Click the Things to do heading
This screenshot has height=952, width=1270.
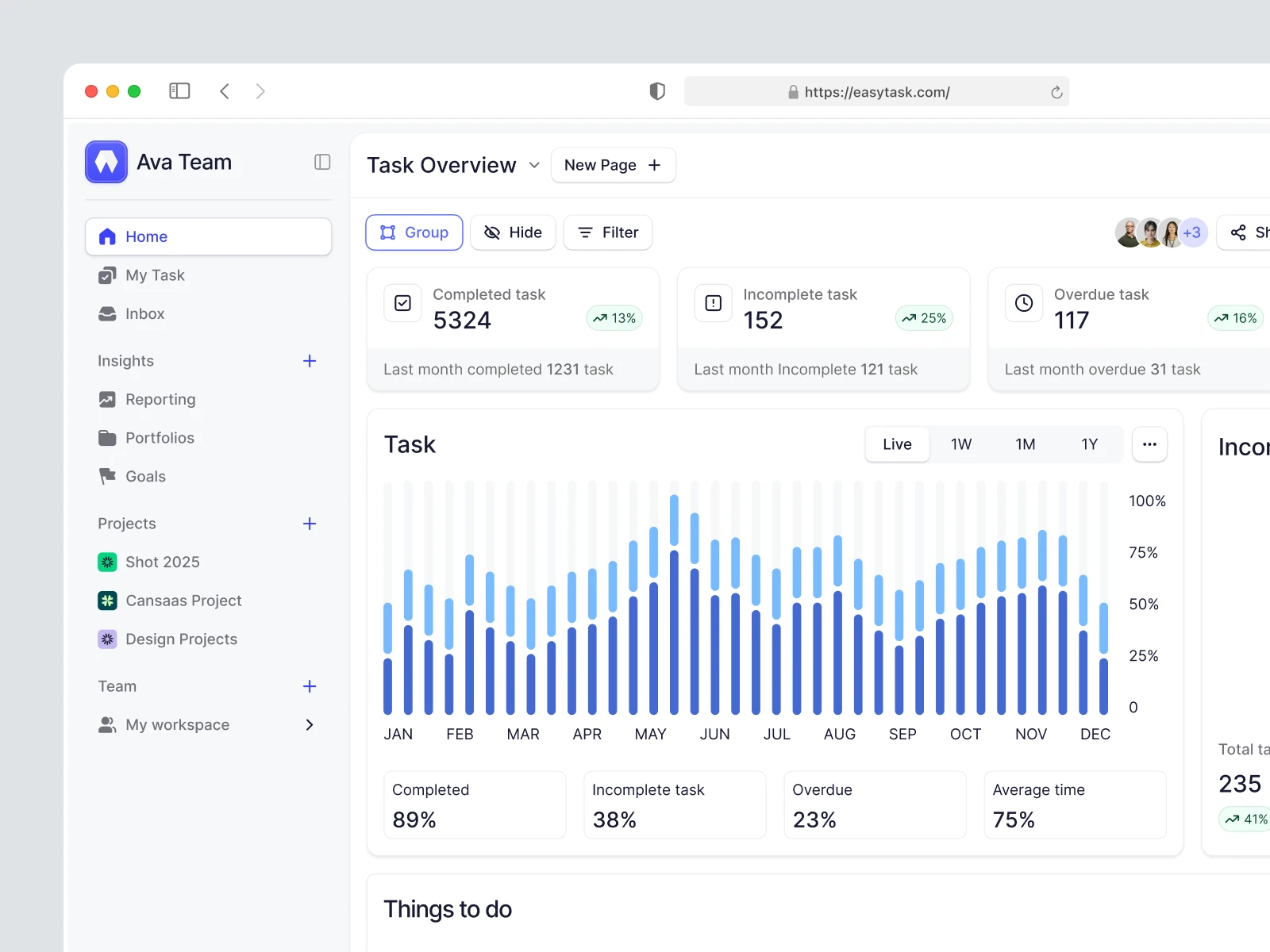coord(448,909)
